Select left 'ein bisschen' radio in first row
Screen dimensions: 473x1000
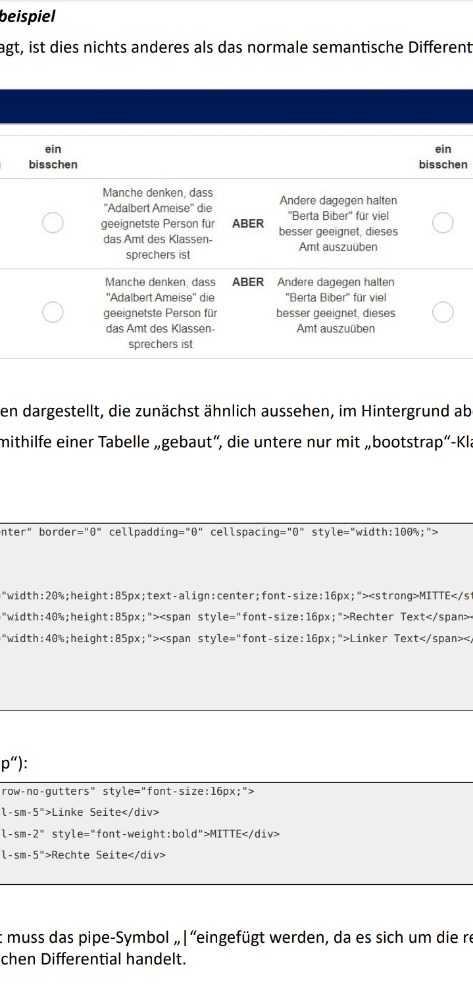(x=52, y=223)
